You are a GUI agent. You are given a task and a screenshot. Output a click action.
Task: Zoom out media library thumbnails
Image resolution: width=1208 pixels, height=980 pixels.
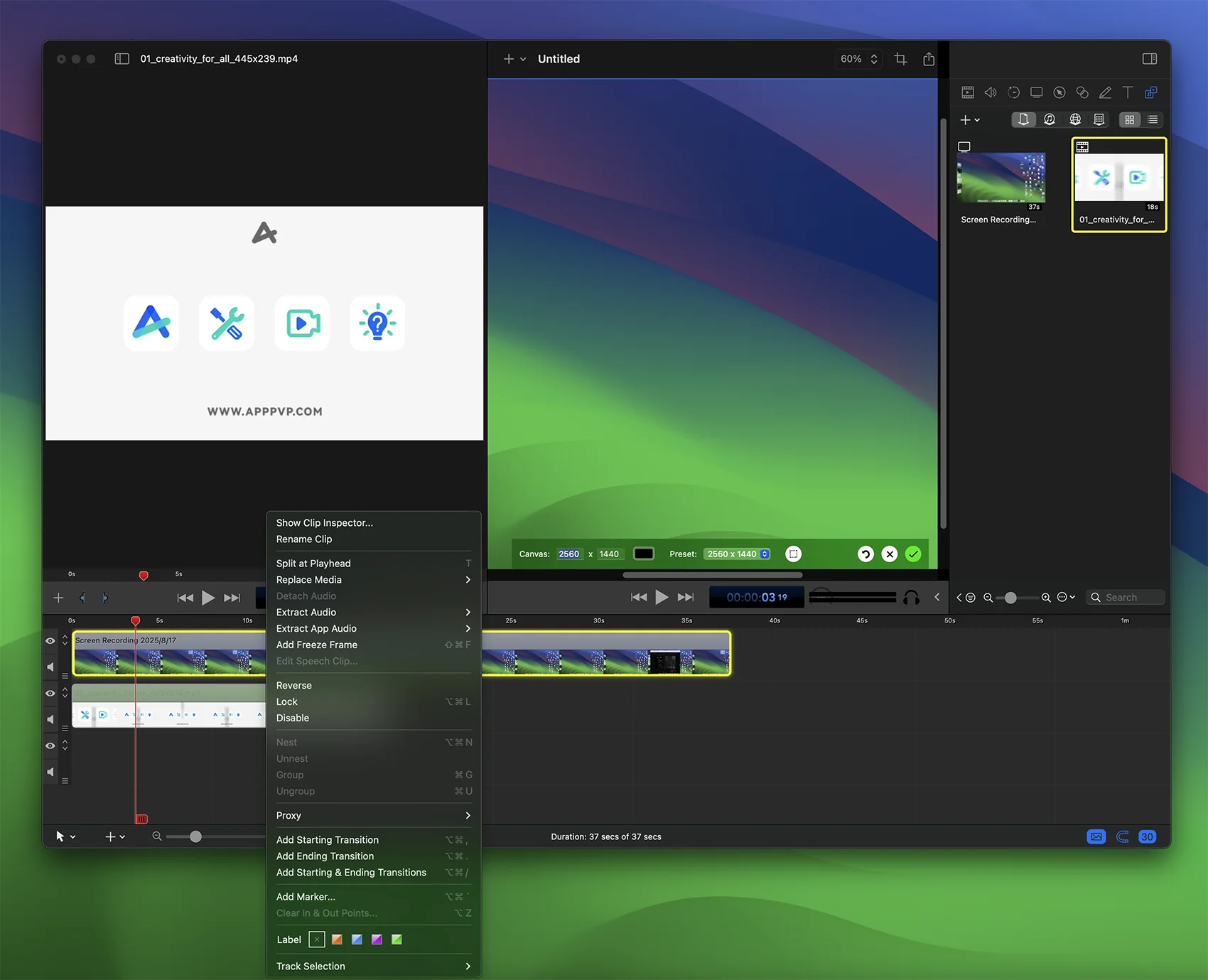click(x=988, y=598)
